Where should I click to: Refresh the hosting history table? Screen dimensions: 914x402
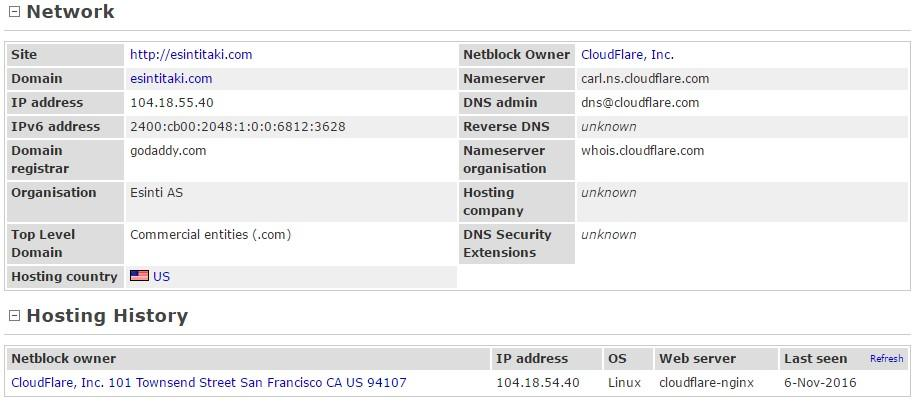coord(886,359)
